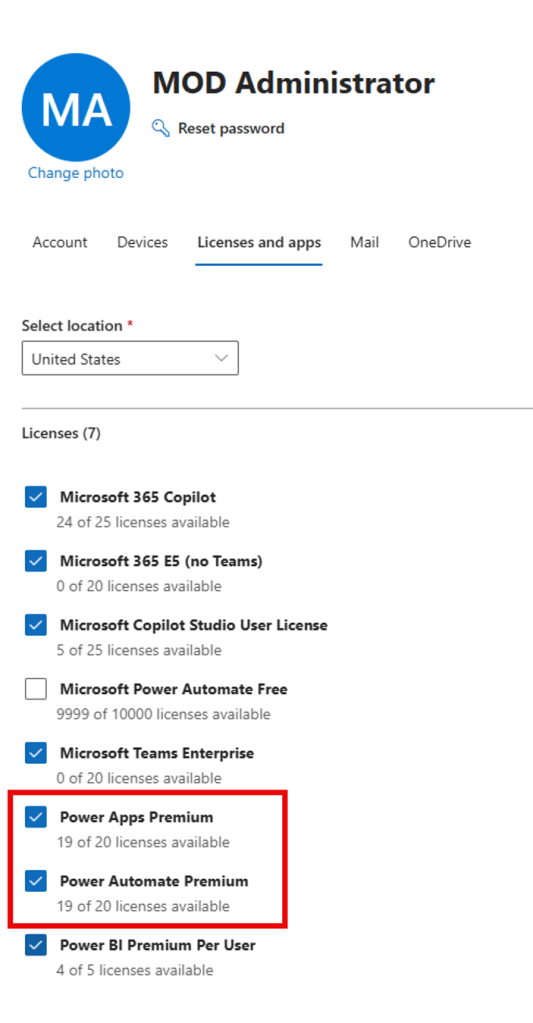Click the Reset password link
Screen dimensions: 533x1023
click(231, 128)
